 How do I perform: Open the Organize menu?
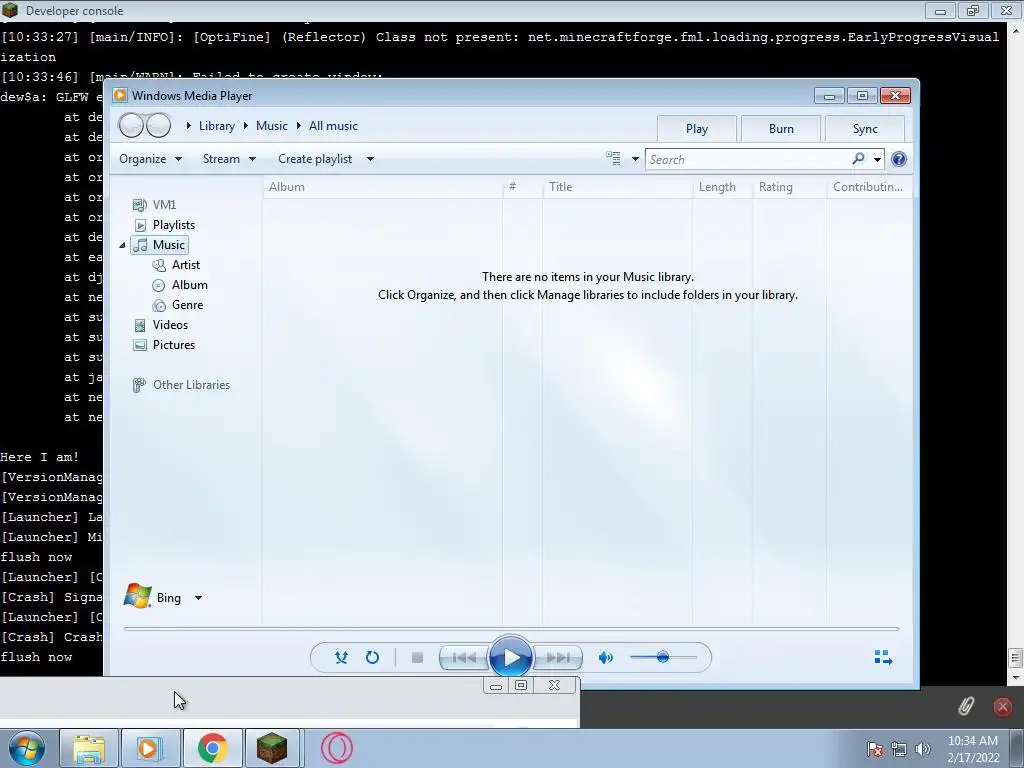tap(150, 159)
